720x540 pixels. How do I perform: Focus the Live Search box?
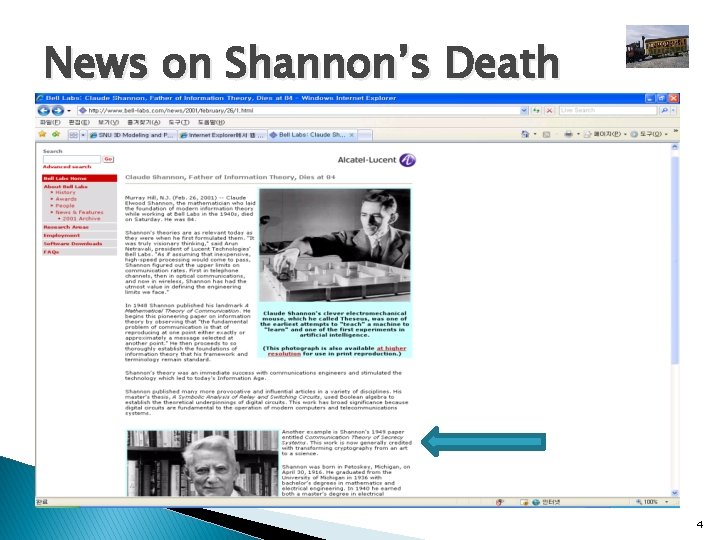pos(608,111)
